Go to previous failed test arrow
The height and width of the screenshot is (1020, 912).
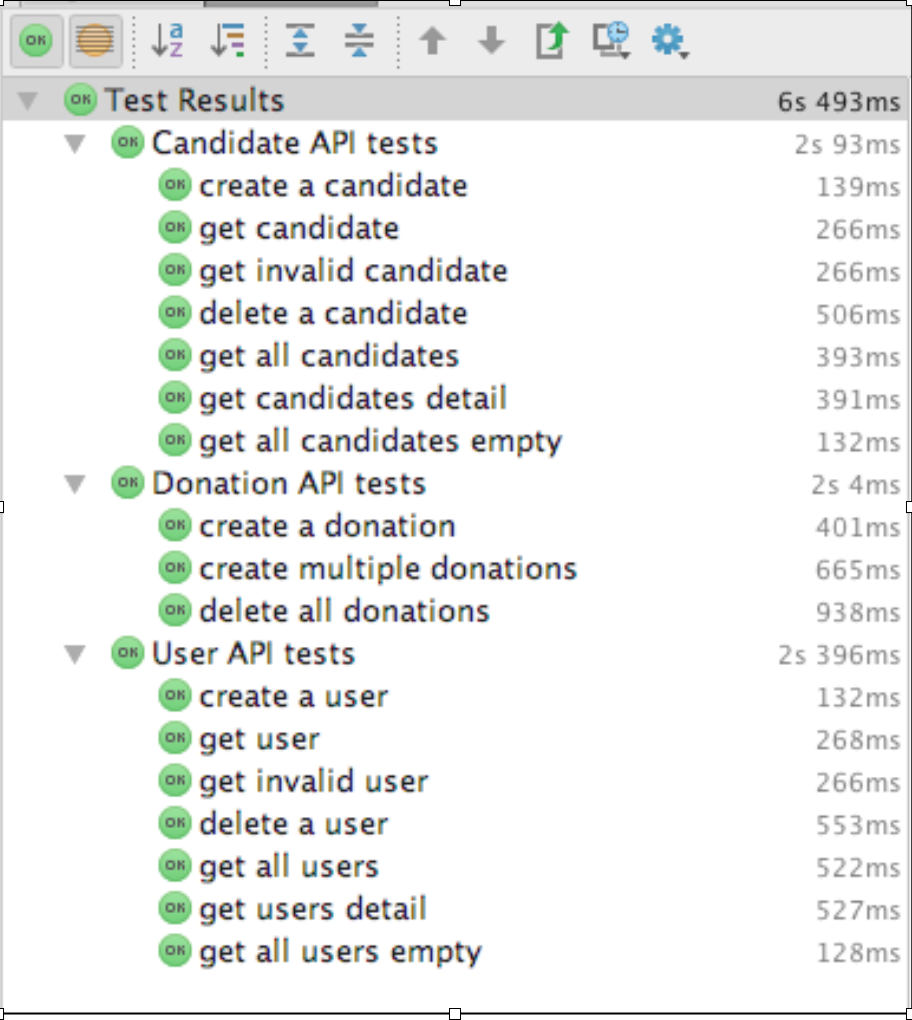[x=432, y=41]
